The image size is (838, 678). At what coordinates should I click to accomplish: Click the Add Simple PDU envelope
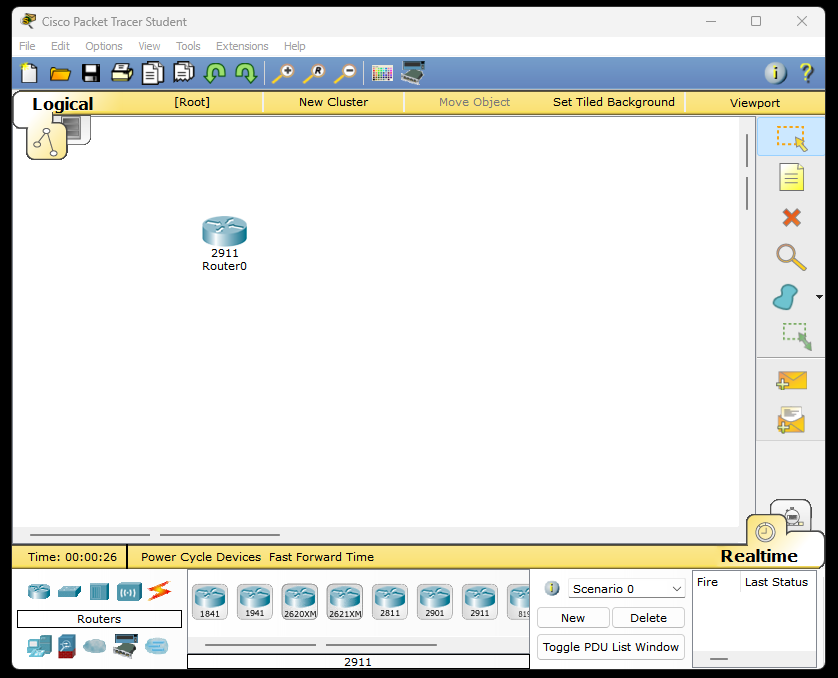tap(792, 380)
